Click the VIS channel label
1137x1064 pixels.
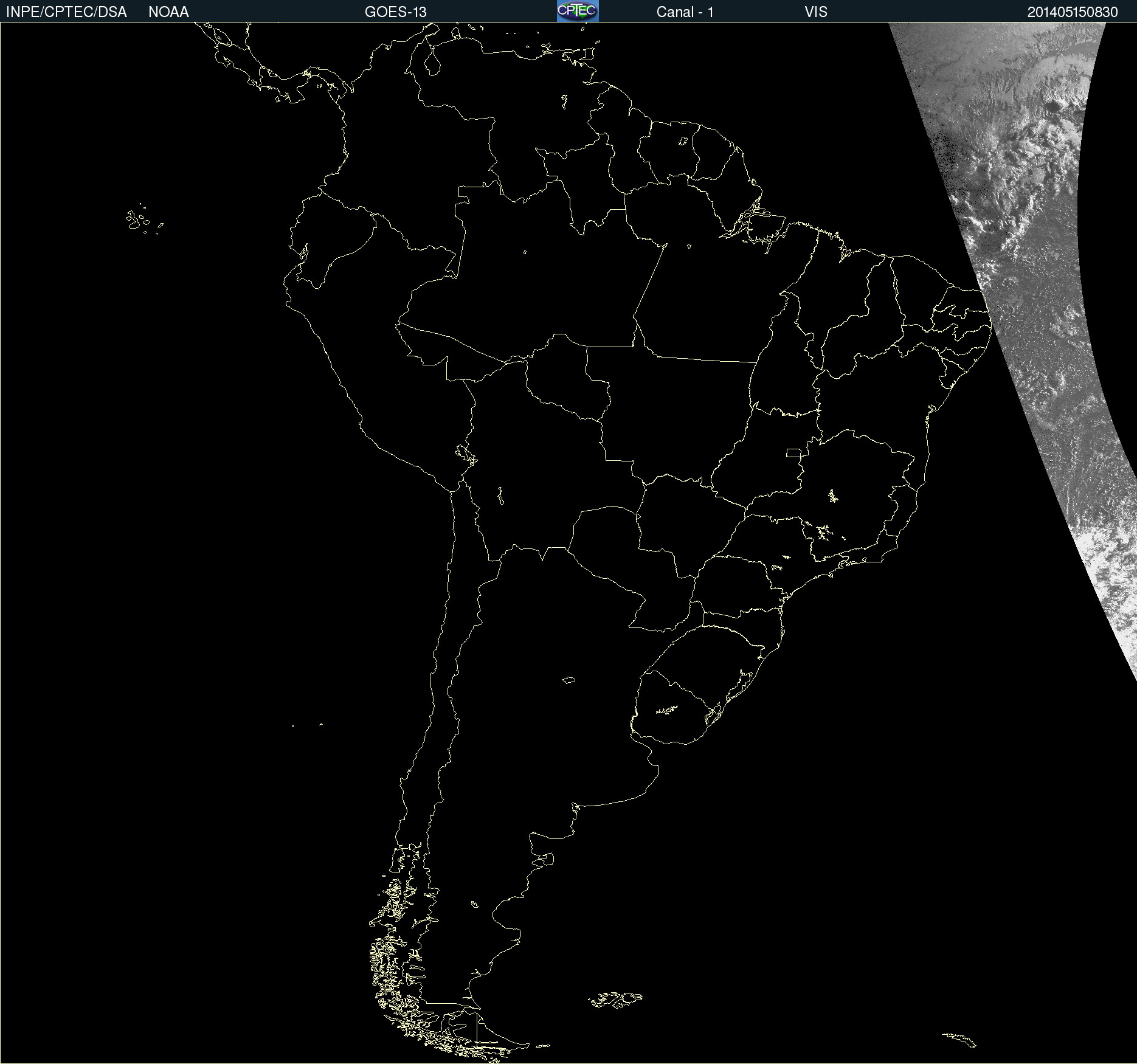coord(816,12)
